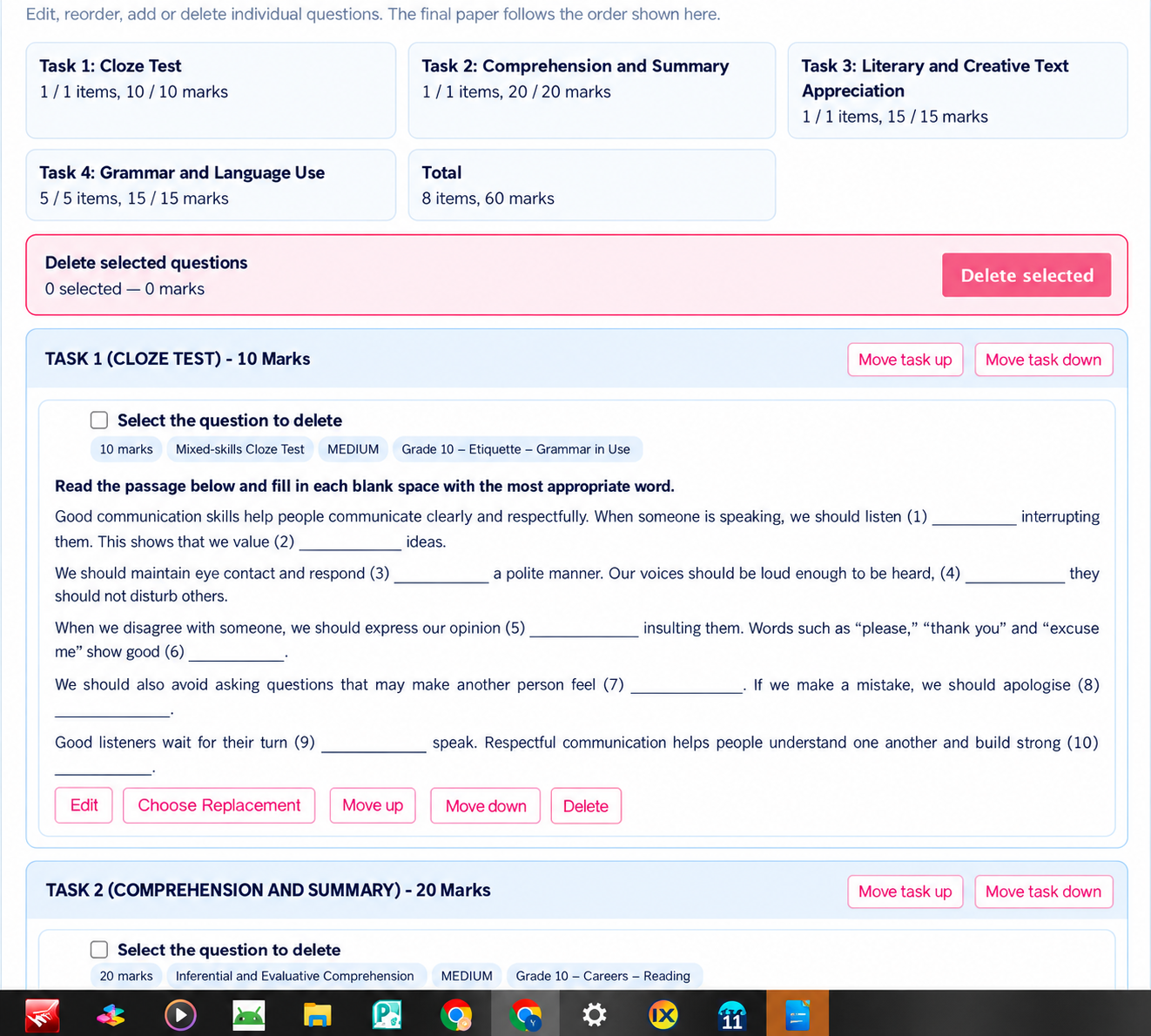This screenshot has width=1151, height=1036.
Task: Tick the Task 1 question delete checkbox
Action: [x=99, y=420]
